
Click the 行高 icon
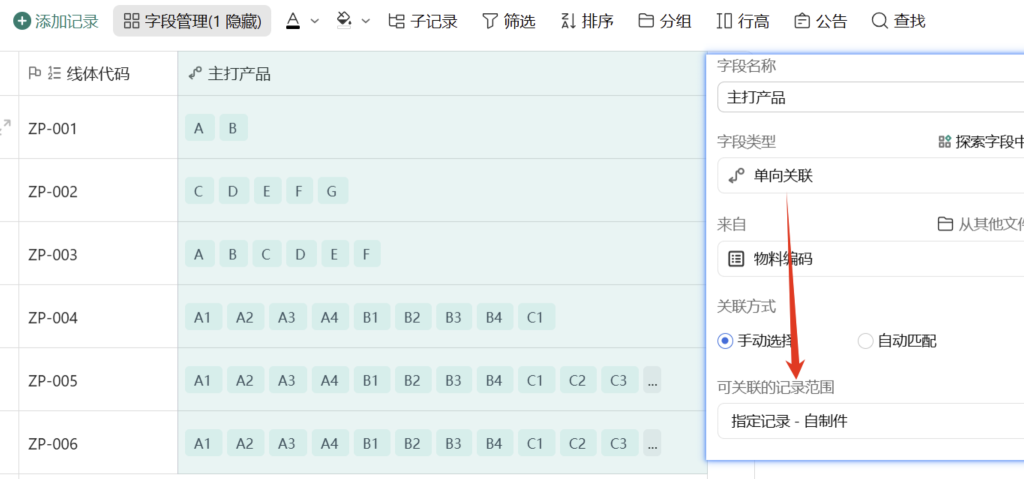tap(724, 21)
